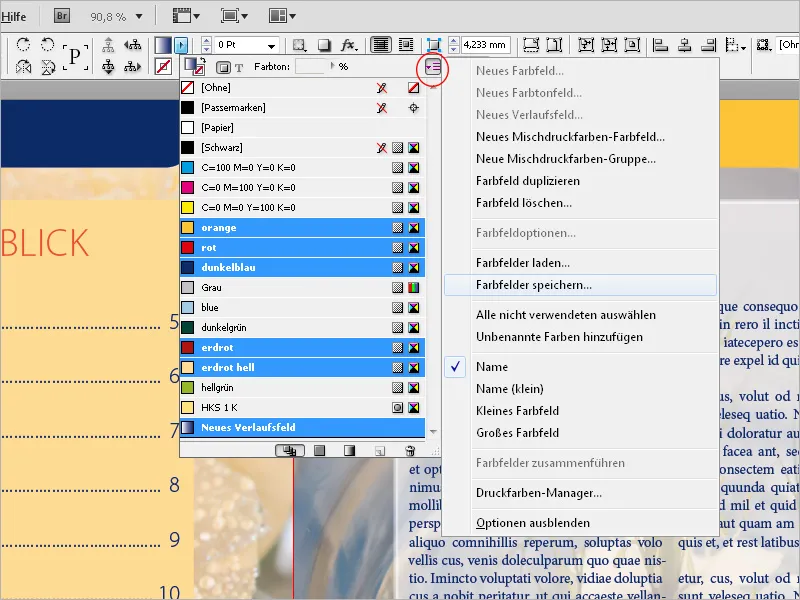This screenshot has width=800, height=600.
Task: Click the trash icon to delete swatch
Action: click(410, 451)
